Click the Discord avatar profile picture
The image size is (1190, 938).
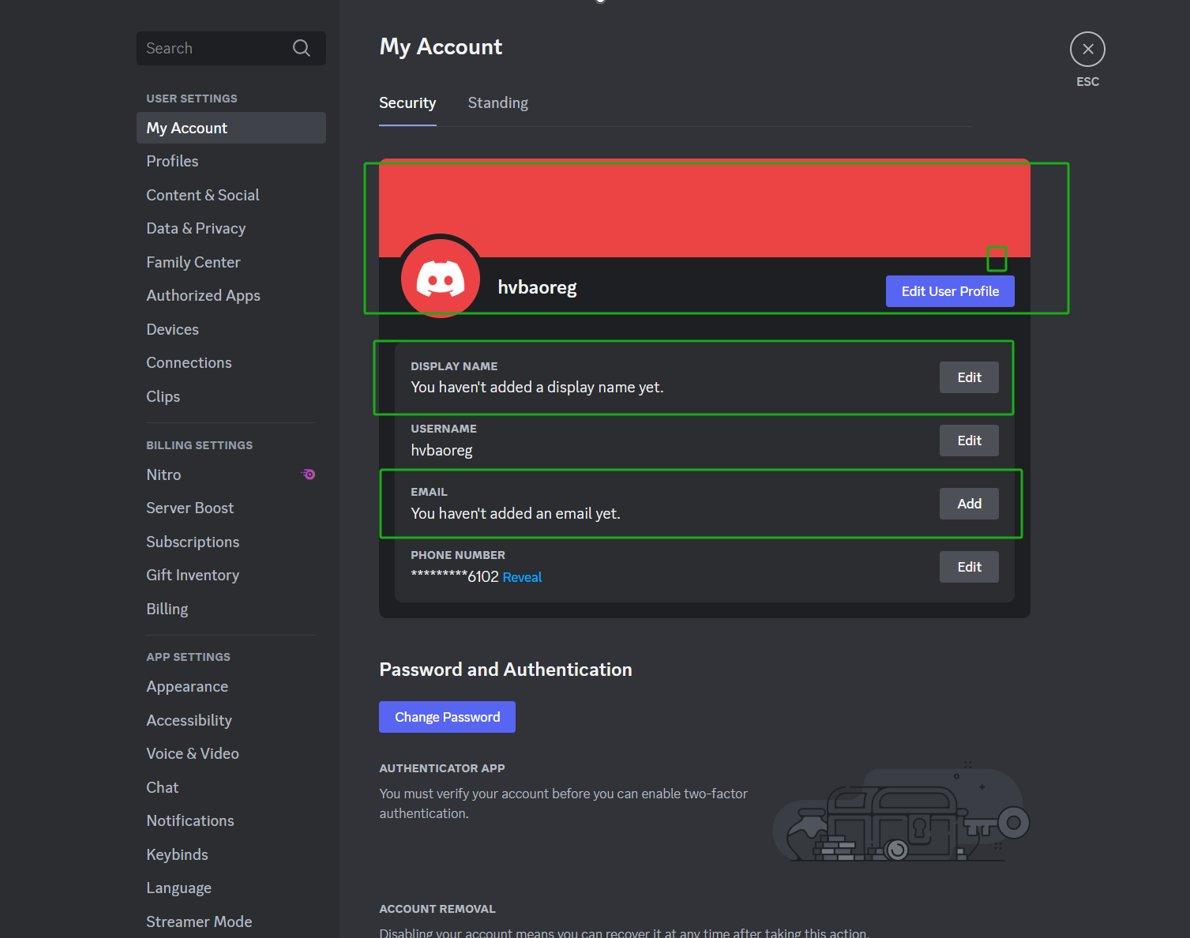(x=440, y=279)
